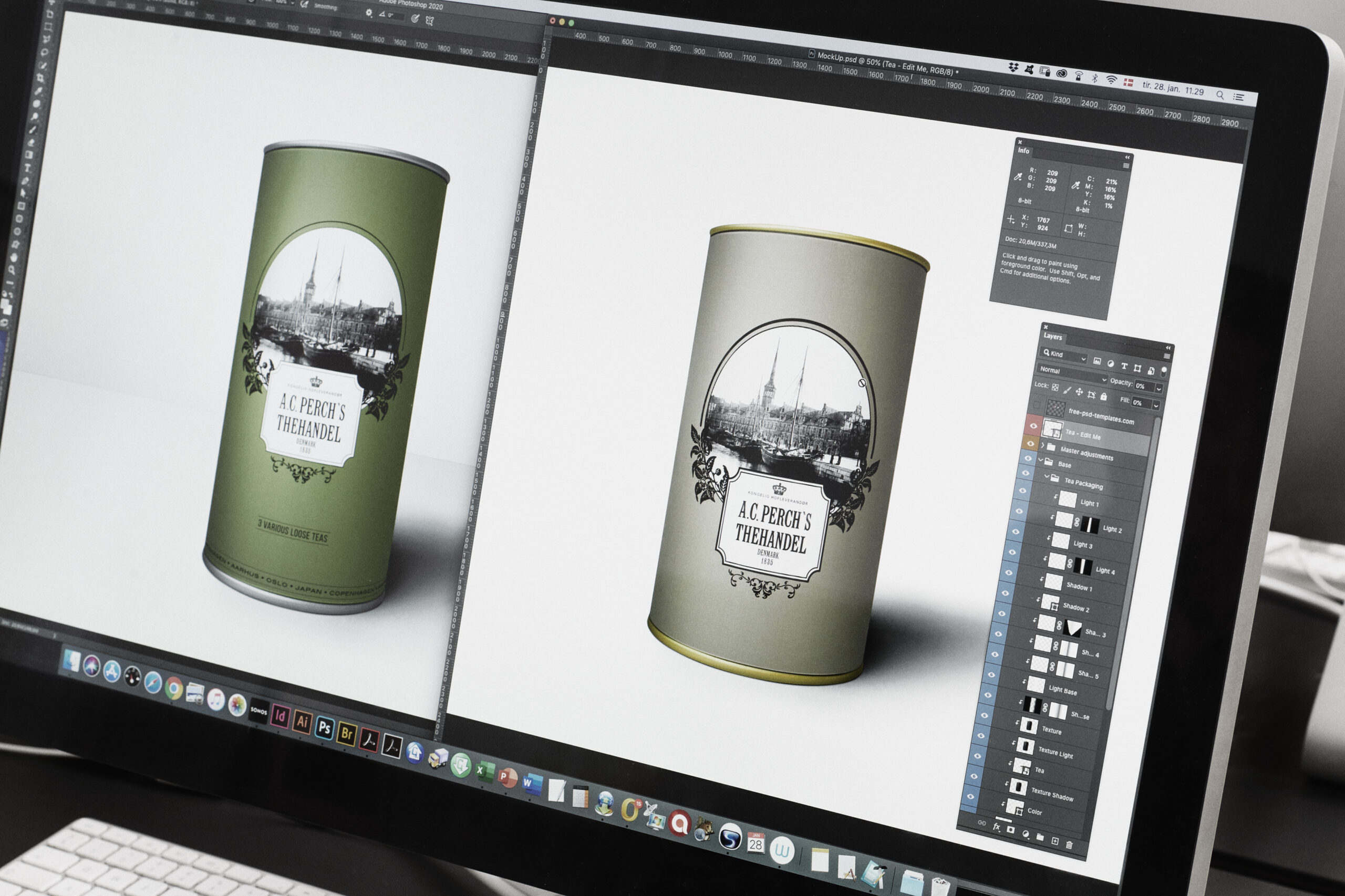The height and width of the screenshot is (896, 1345).
Task: Click the Wi-Fi status menu
Action: click(1111, 80)
